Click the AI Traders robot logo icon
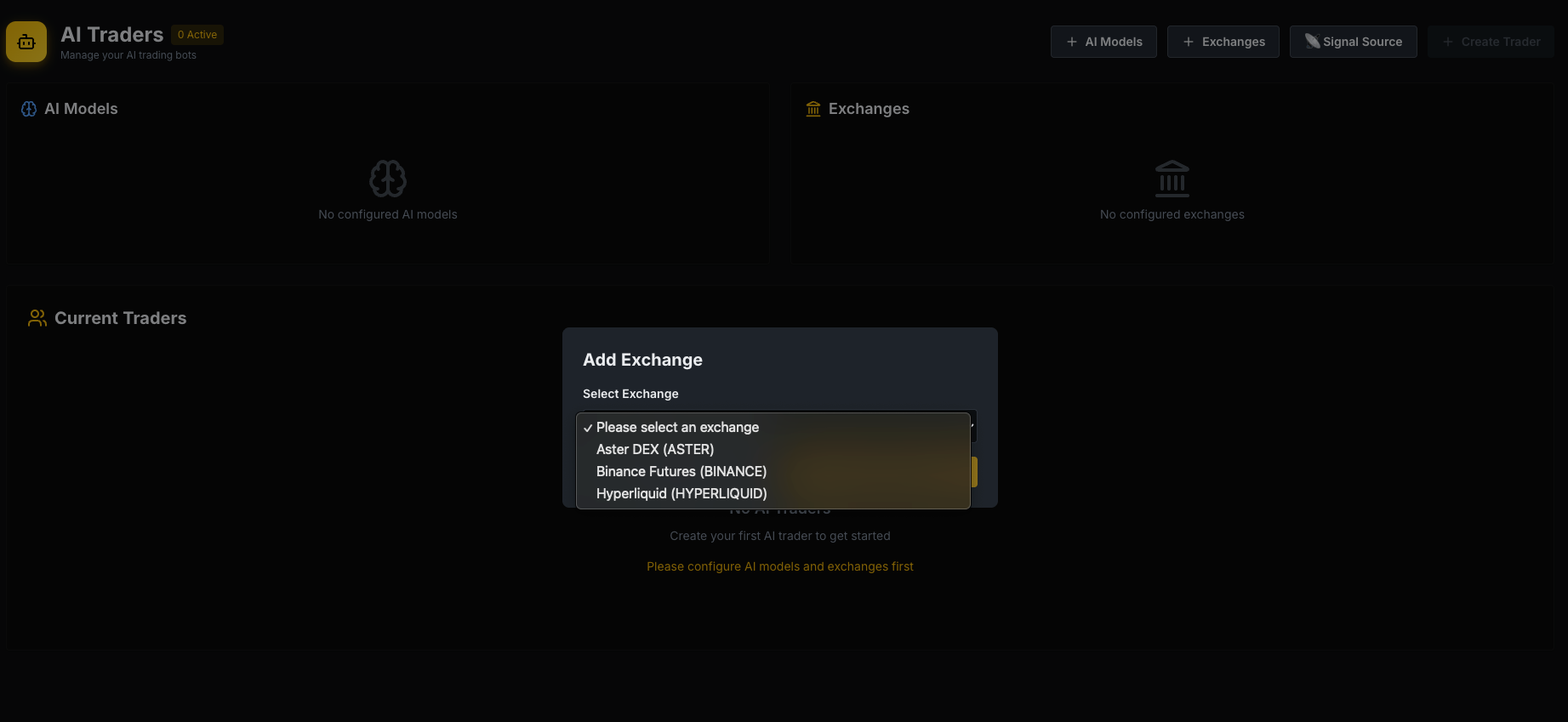Viewport: 1568px width, 722px height. tap(26, 42)
